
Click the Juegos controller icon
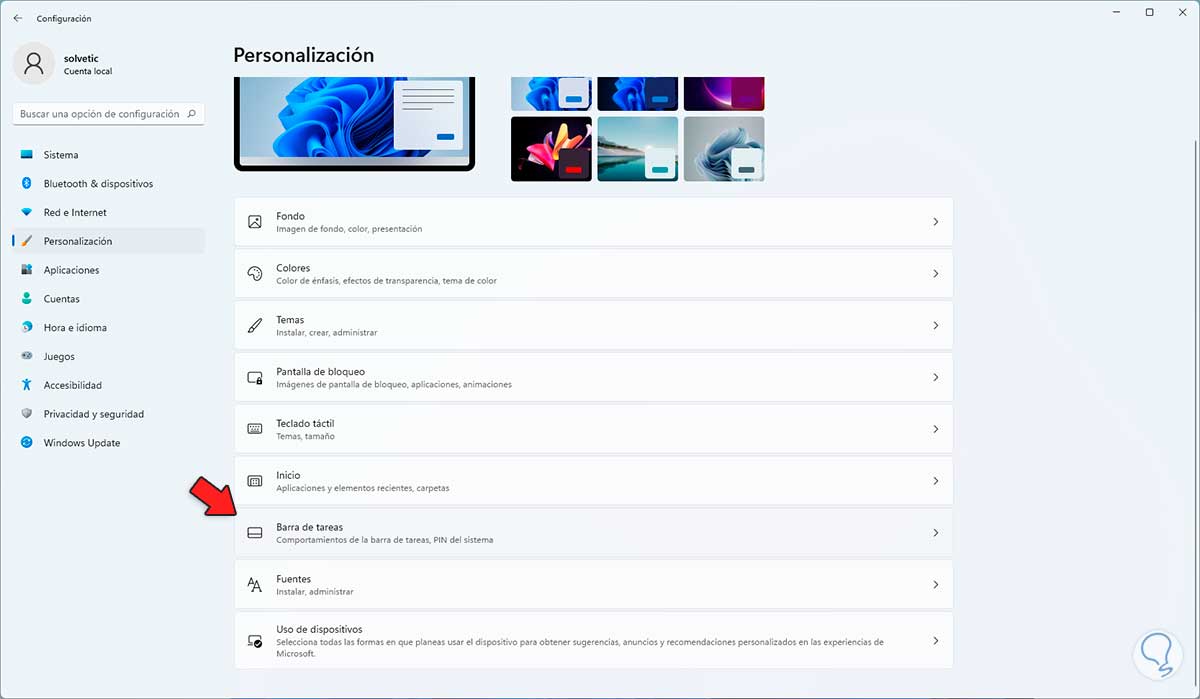pos(26,357)
